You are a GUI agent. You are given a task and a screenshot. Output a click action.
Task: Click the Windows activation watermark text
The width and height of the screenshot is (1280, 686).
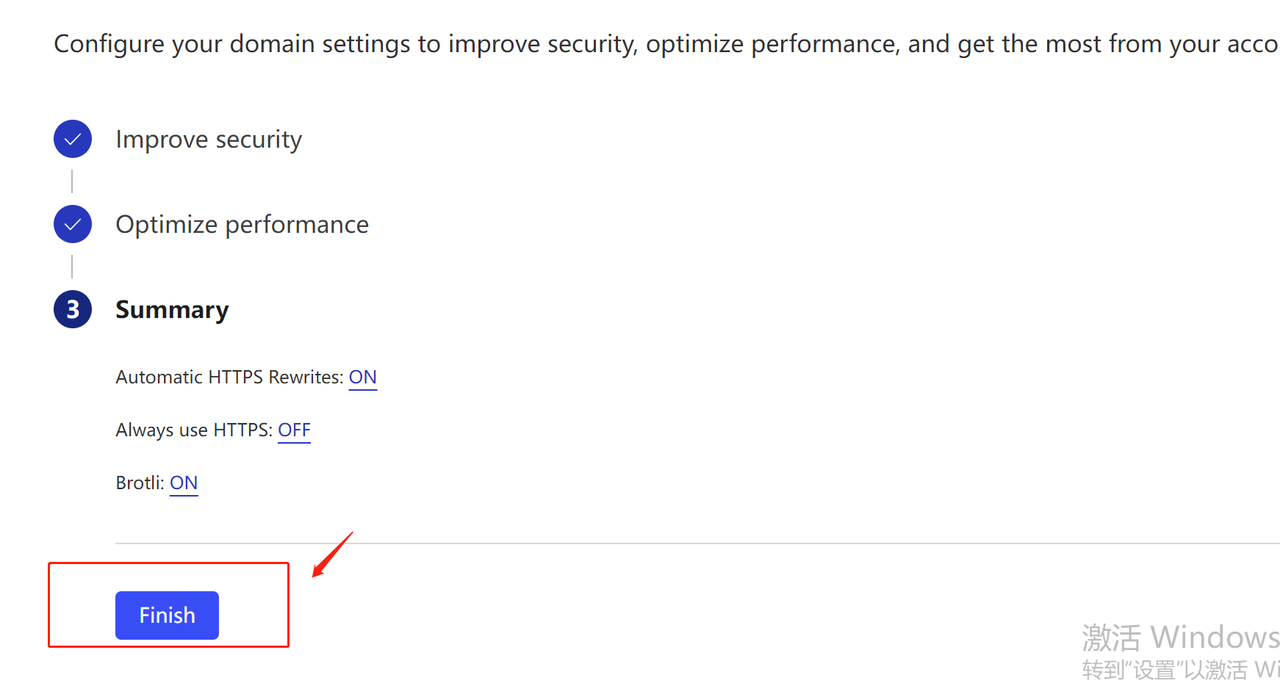(x=1180, y=637)
